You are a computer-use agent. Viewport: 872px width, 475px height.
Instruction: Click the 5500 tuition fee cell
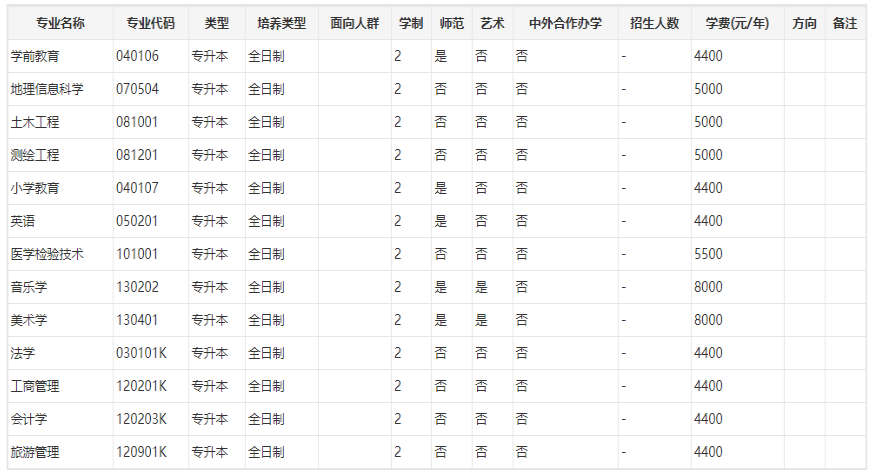click(x=708, y=254)
